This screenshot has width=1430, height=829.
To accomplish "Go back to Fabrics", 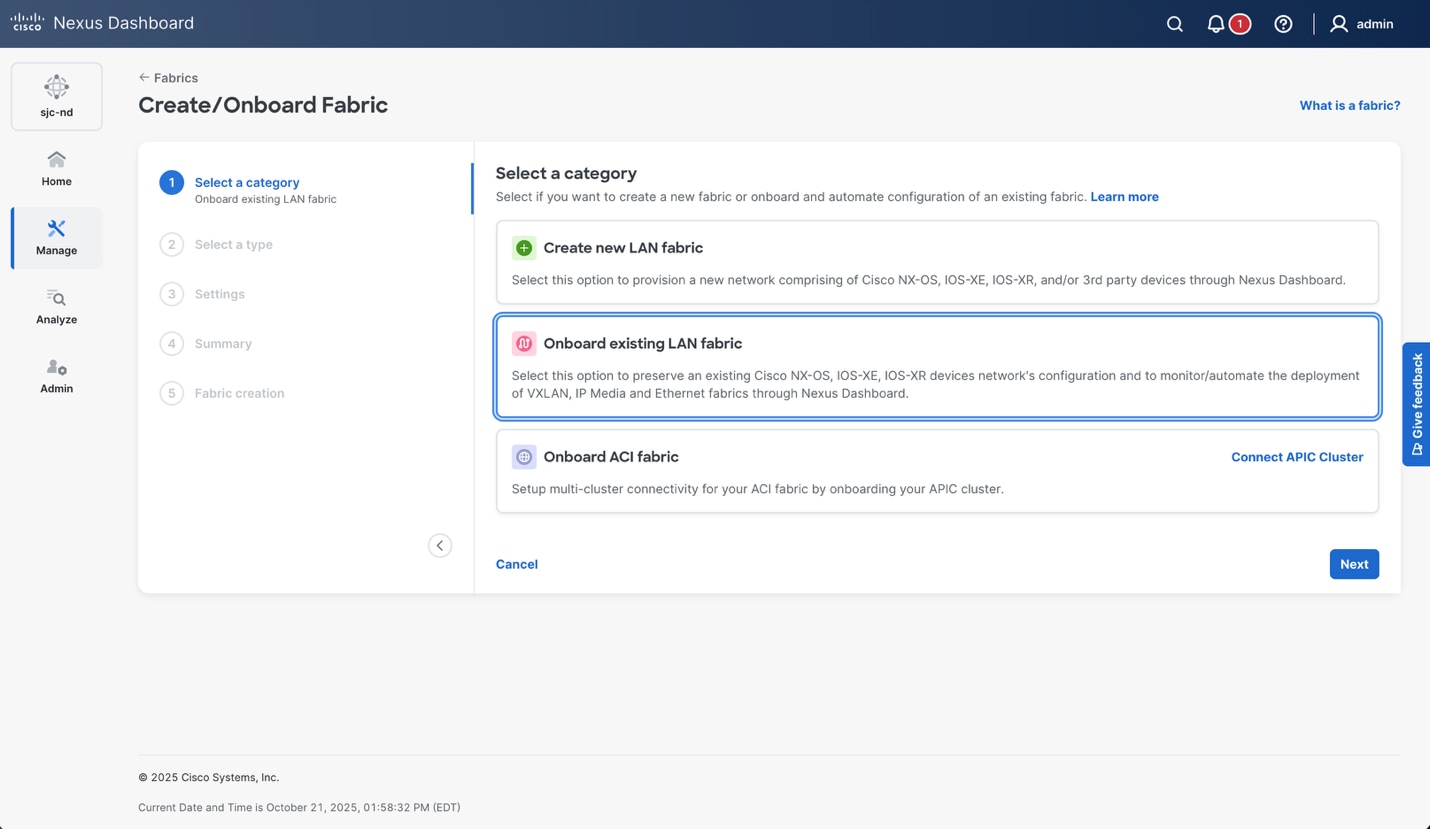I will pos(168,78).
